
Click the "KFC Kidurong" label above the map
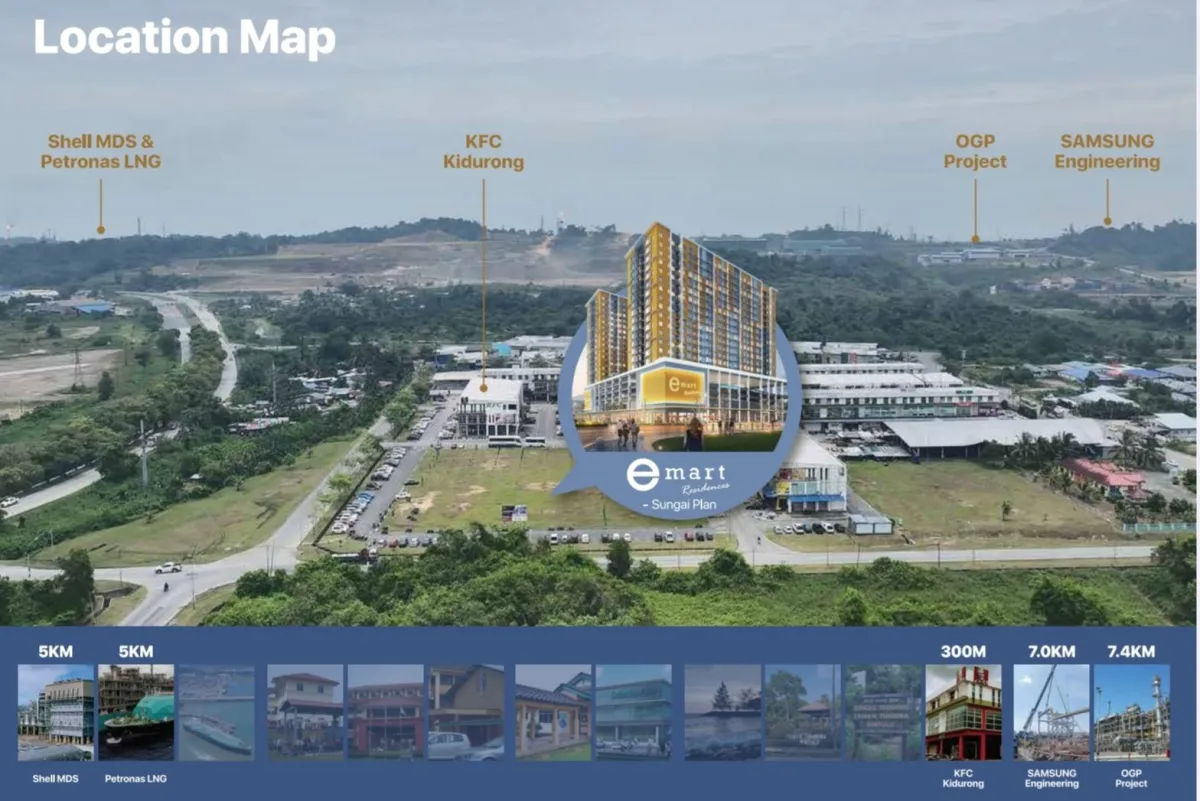pos(483,152)
